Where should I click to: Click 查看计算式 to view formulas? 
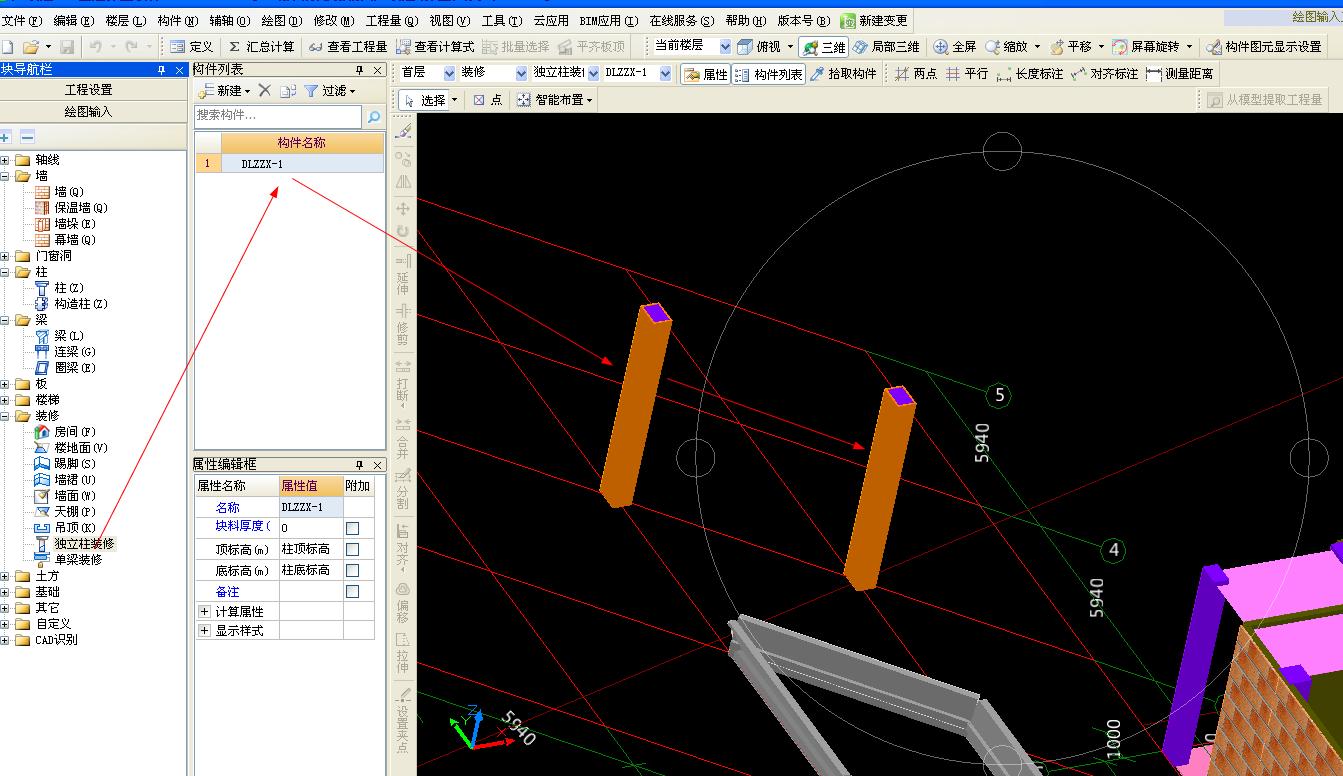click(435, 47)
